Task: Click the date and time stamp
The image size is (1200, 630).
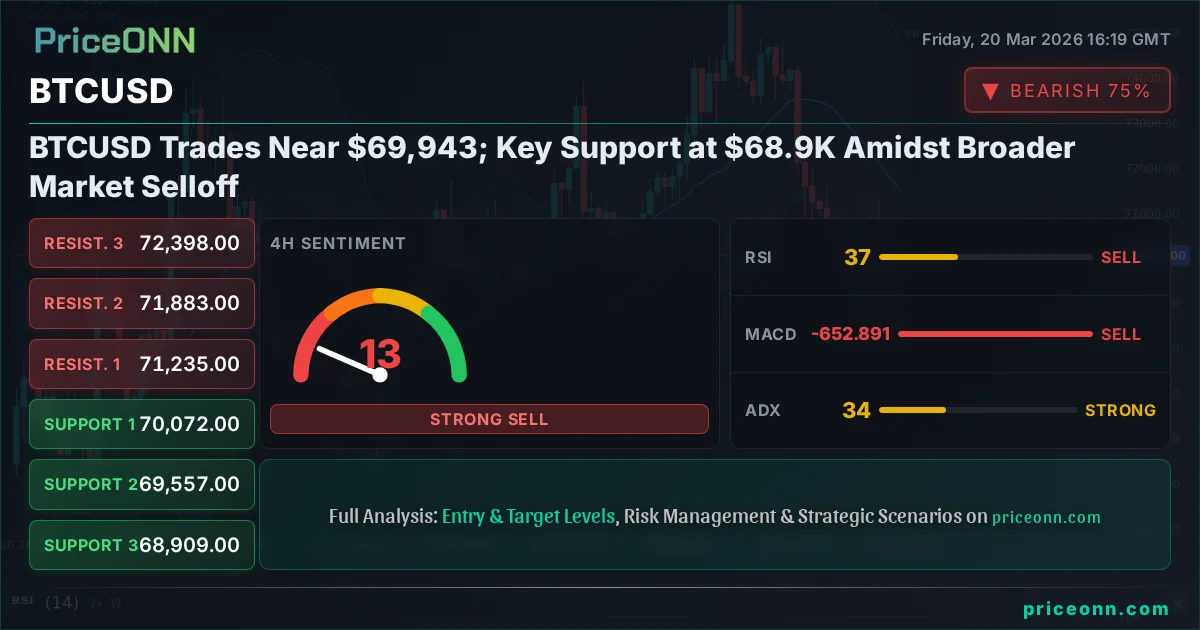Action: point(1045,40)
